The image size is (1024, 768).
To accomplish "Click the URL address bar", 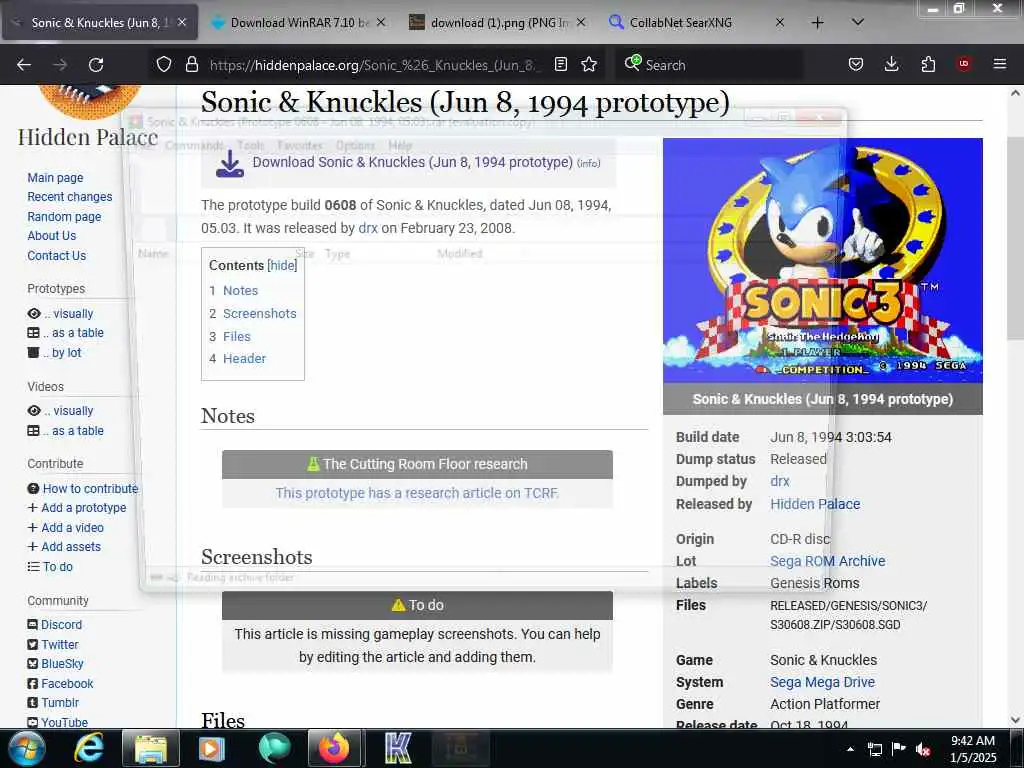I will [372, 65].
